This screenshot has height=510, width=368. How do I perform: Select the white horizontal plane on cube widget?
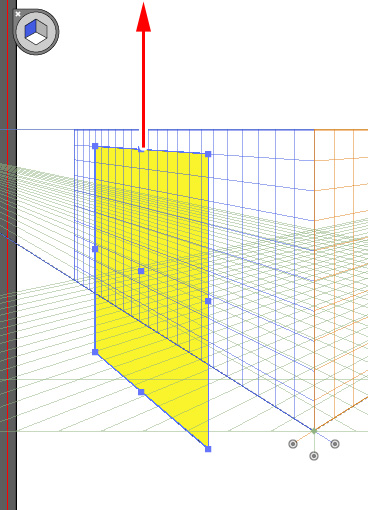(x=36, y=38)
